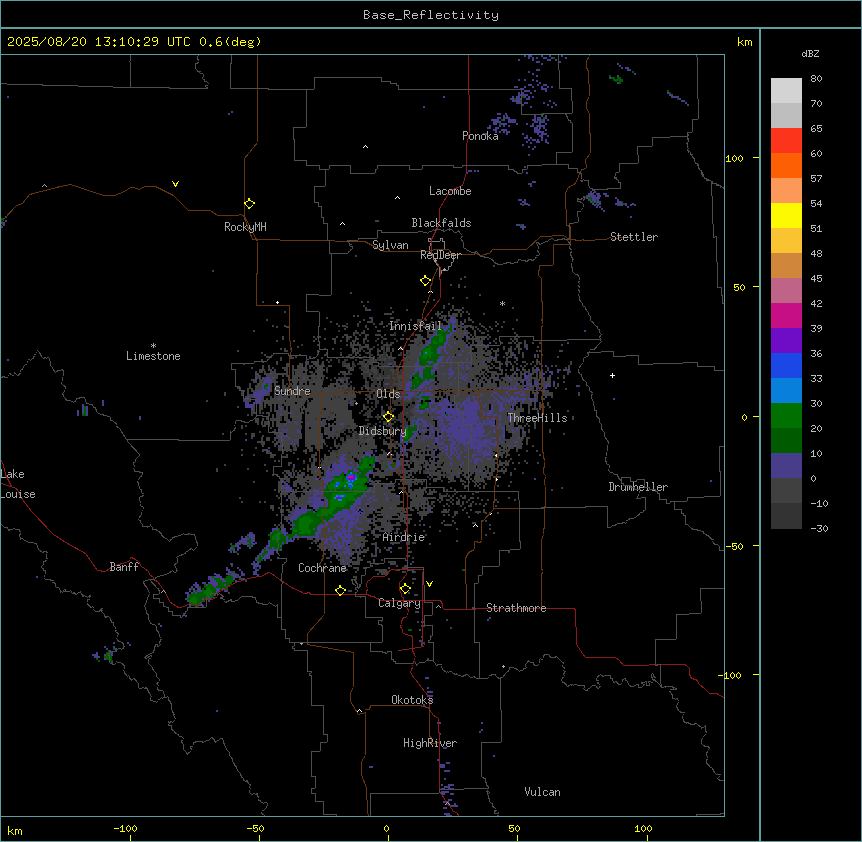The image size is (862, 842).
Task: Click the Innisfail map label
Action: [x=416, y=326]
